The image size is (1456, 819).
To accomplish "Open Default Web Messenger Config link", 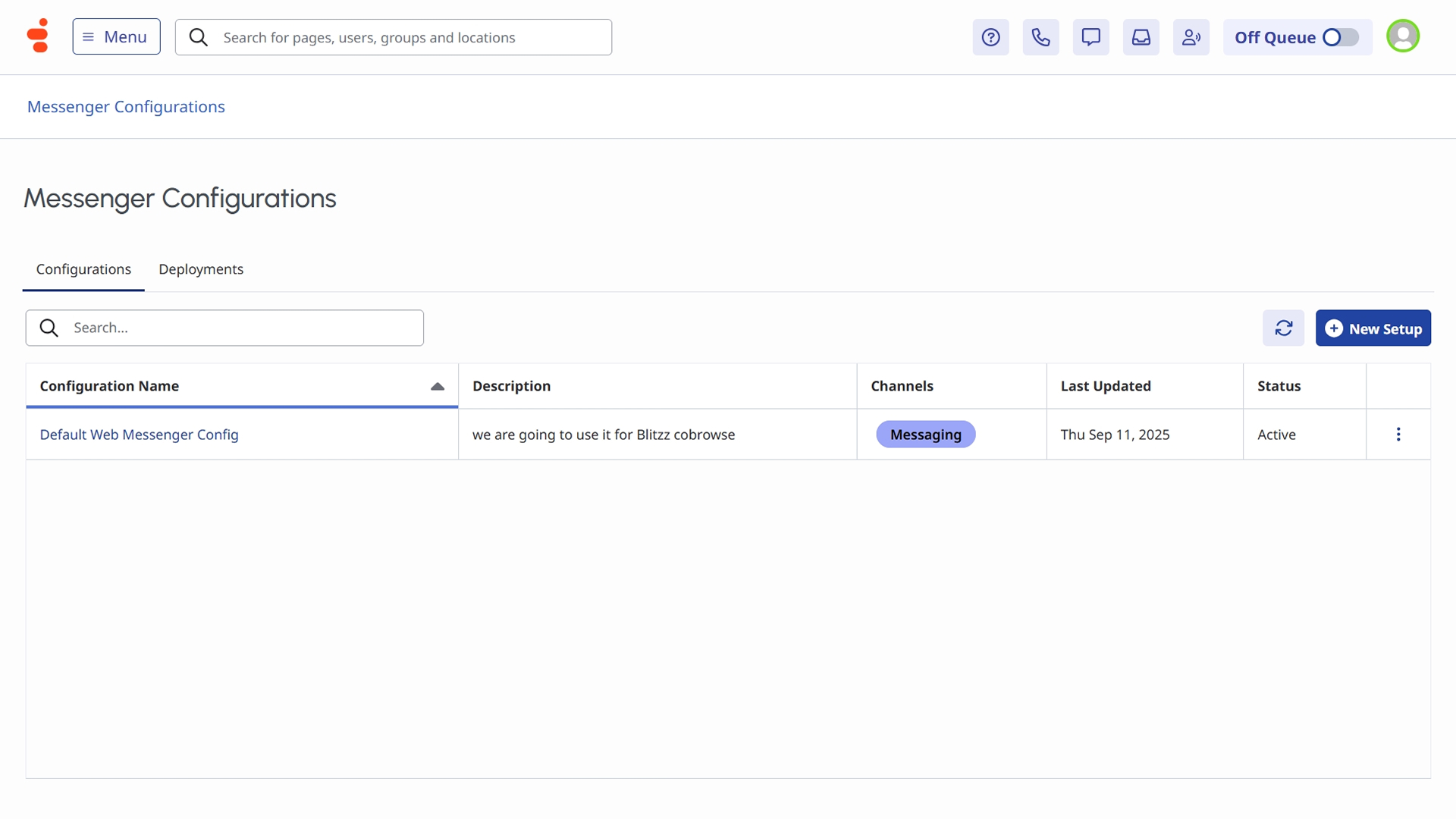I will [139, 435].
